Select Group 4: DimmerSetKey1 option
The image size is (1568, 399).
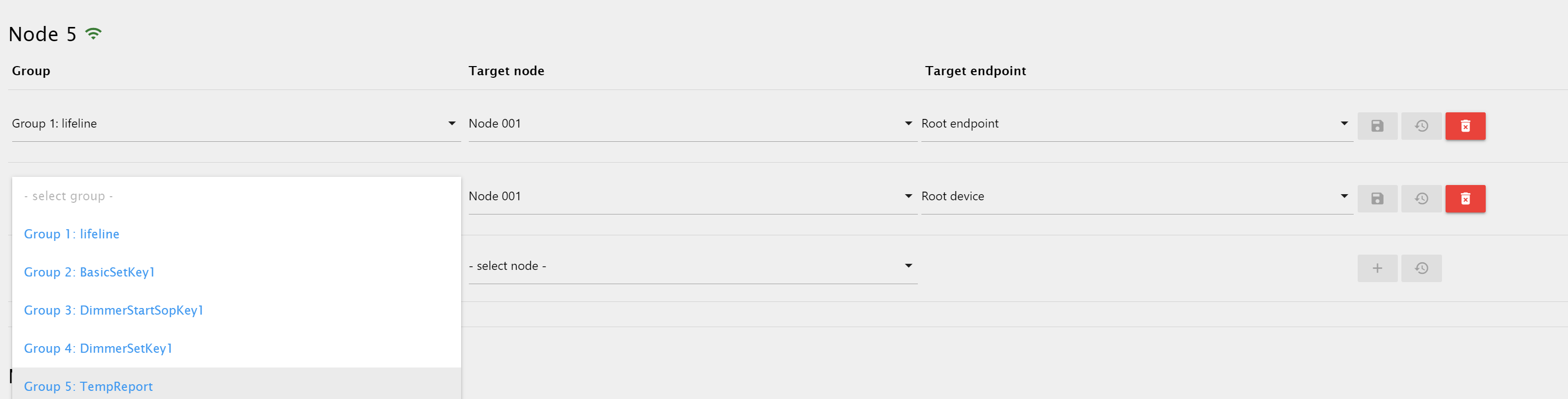98,349
